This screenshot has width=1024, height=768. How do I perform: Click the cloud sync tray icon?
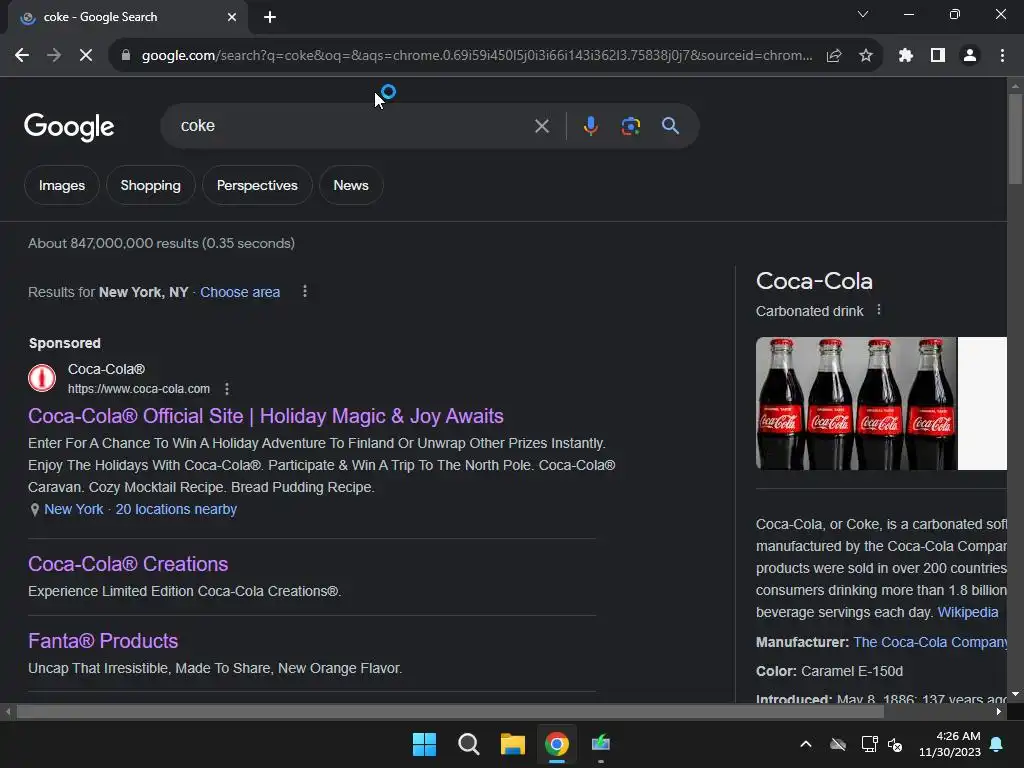coord(838,744)
